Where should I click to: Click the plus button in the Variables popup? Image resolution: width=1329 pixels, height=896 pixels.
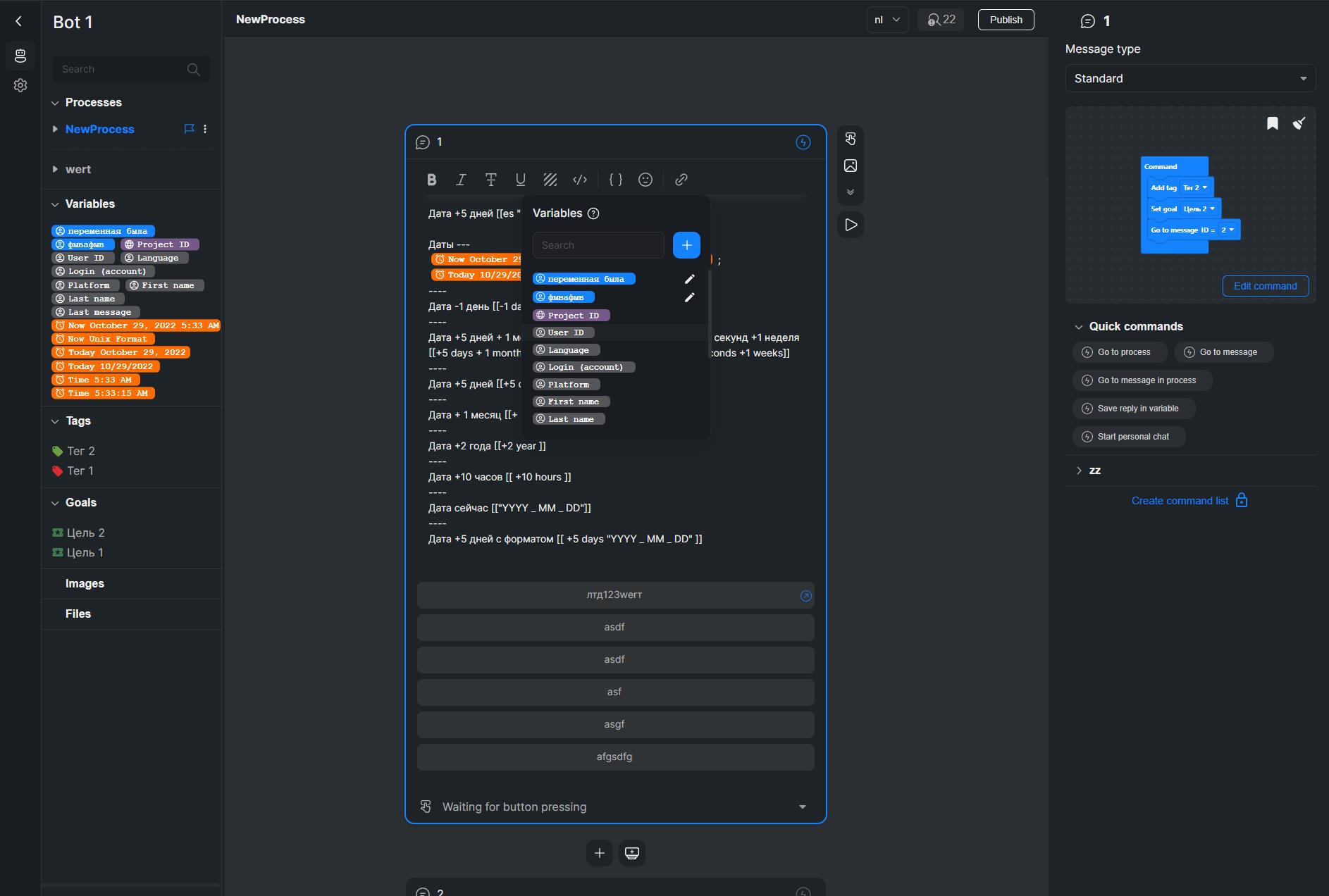[x=686, y=245]
